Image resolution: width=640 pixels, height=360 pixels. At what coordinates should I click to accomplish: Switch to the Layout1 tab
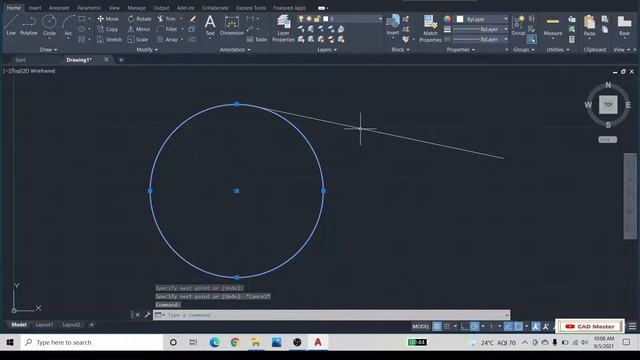tap(44, 325)
